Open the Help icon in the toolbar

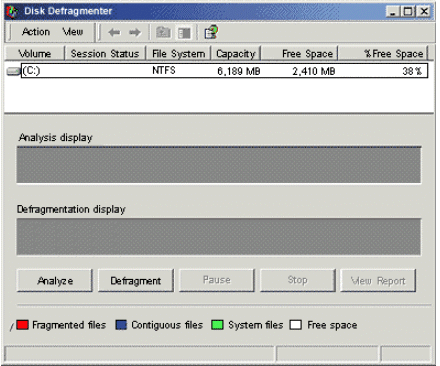211,32
